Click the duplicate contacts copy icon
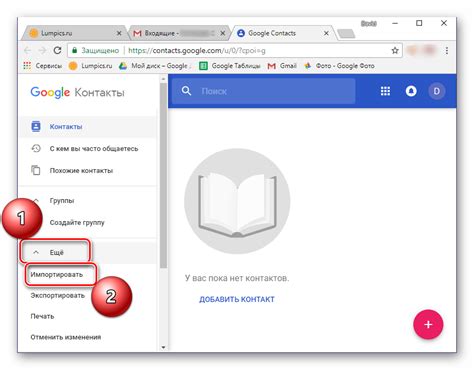This screenshot has height=370, width=474. tap(36, 170)
